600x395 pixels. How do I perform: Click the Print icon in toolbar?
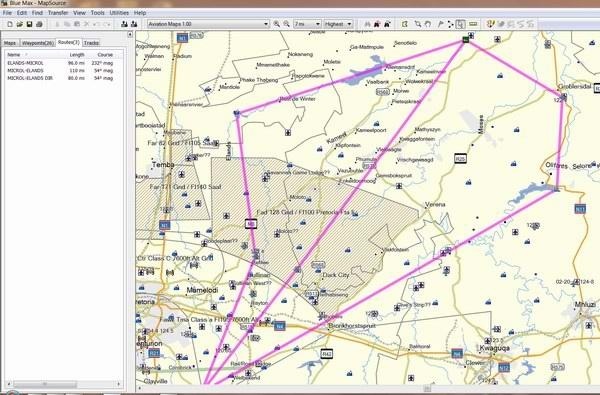pyautogui.click(x=39, y=24)
